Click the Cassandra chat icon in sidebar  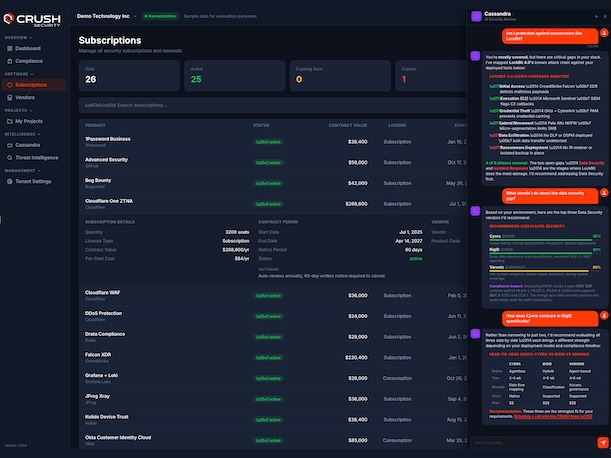(x=10, y=145)
